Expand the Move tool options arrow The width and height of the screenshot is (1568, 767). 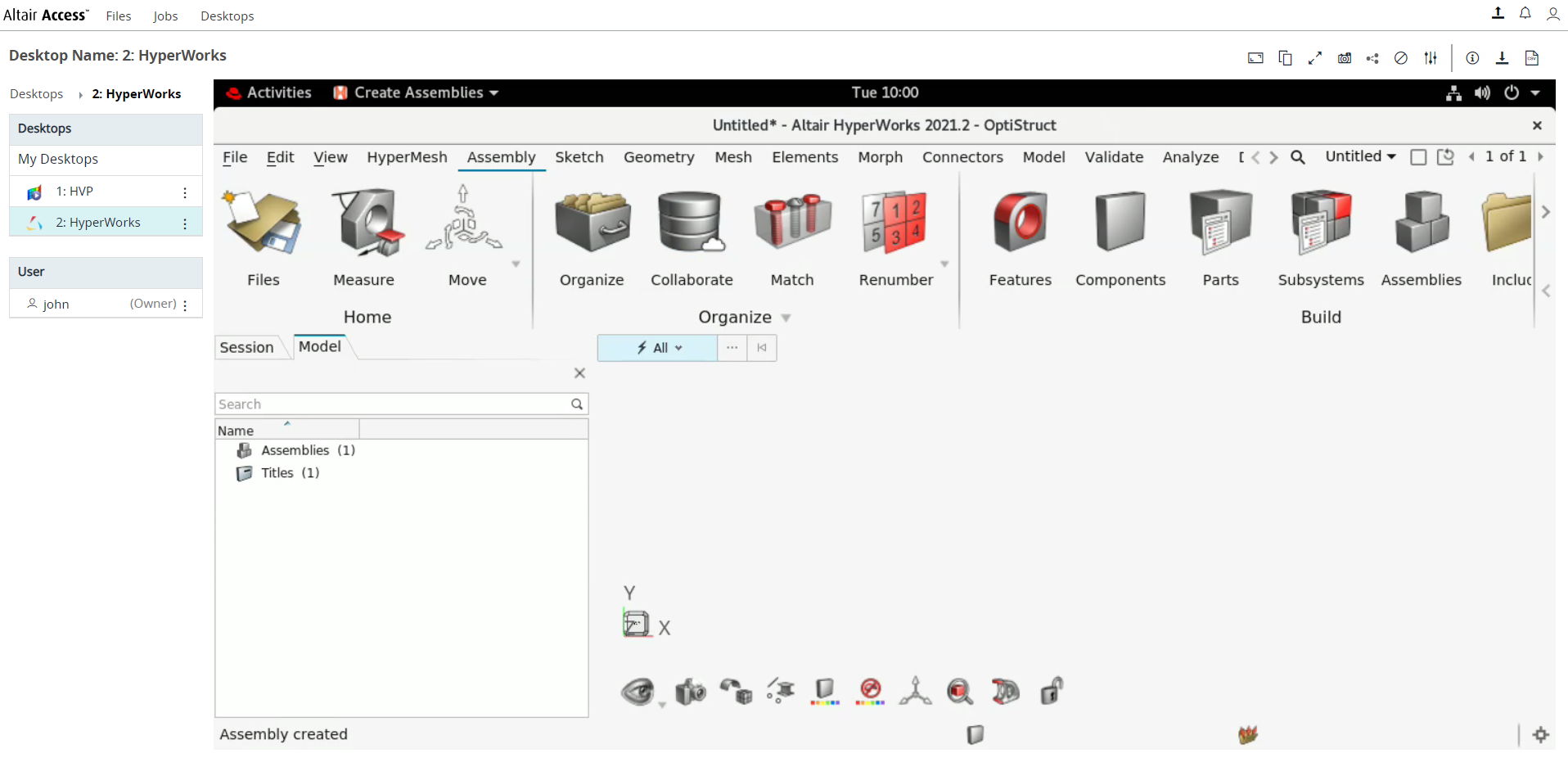click(x=516, y=264)
